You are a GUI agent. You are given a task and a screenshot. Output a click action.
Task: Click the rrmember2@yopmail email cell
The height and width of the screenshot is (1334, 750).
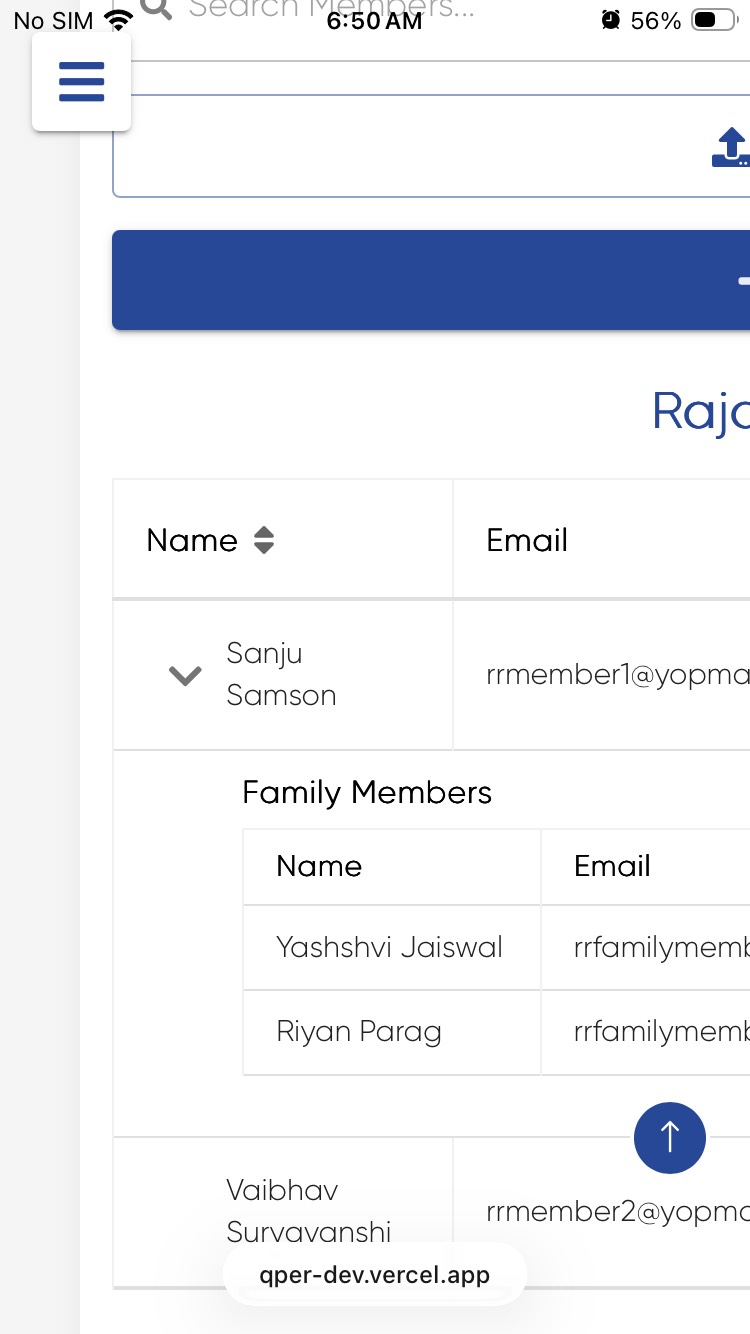[x=617, y=1212]
